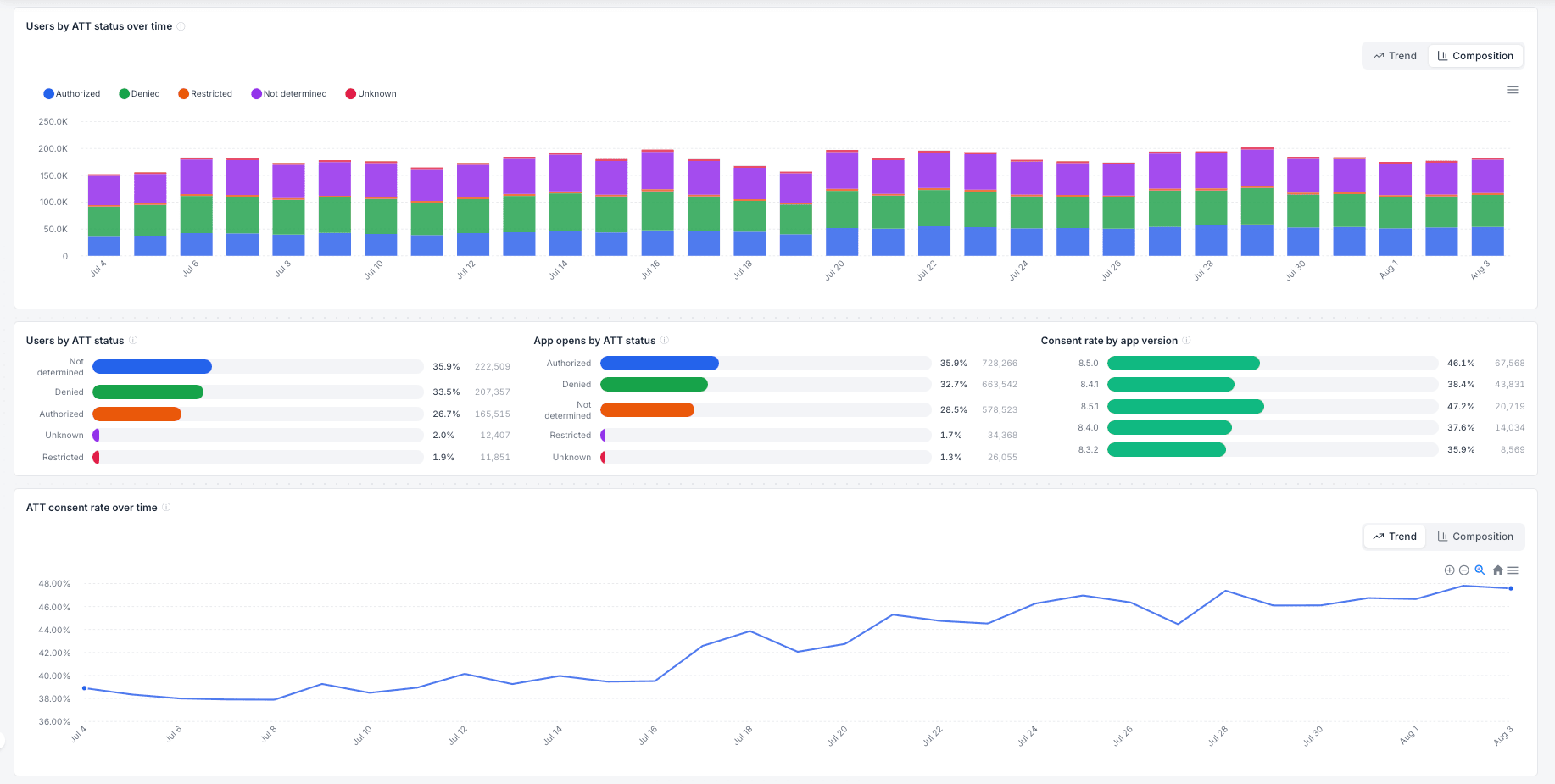Open the stacked bar chart hamburger menu

[x=1512, y=90]
